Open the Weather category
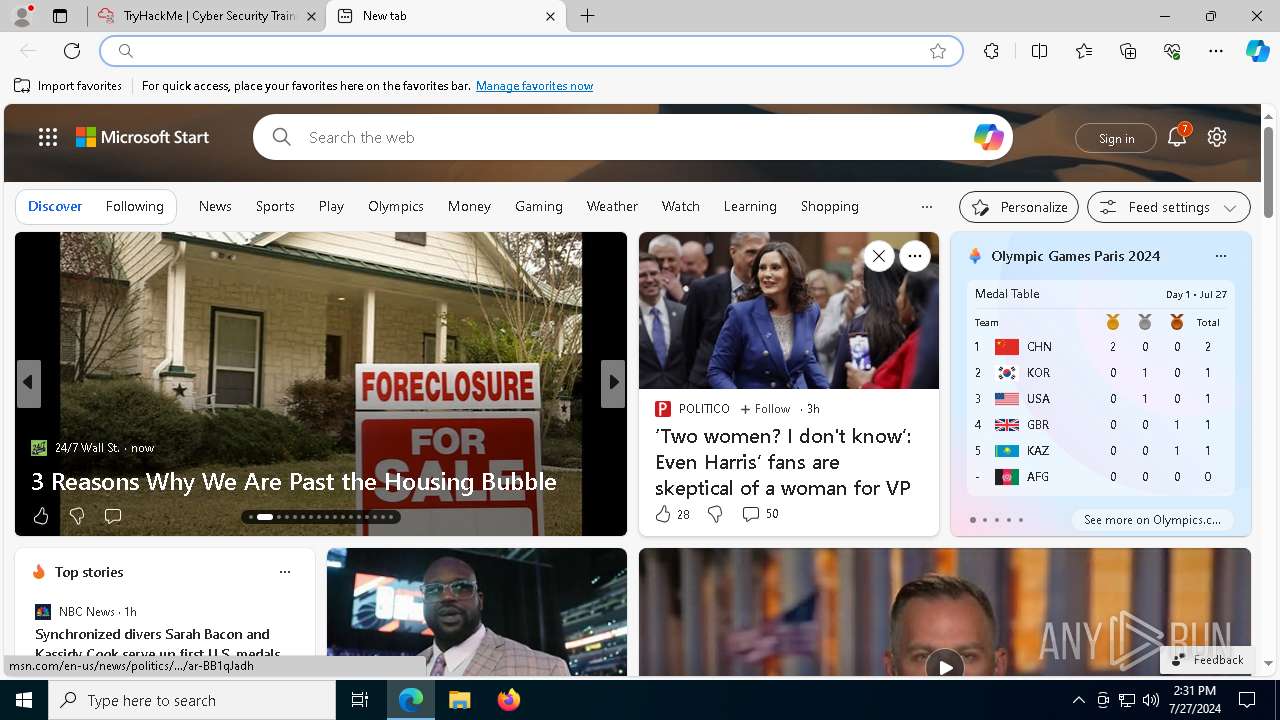This screenshot has height=720, width=1280. pos(612,206)
